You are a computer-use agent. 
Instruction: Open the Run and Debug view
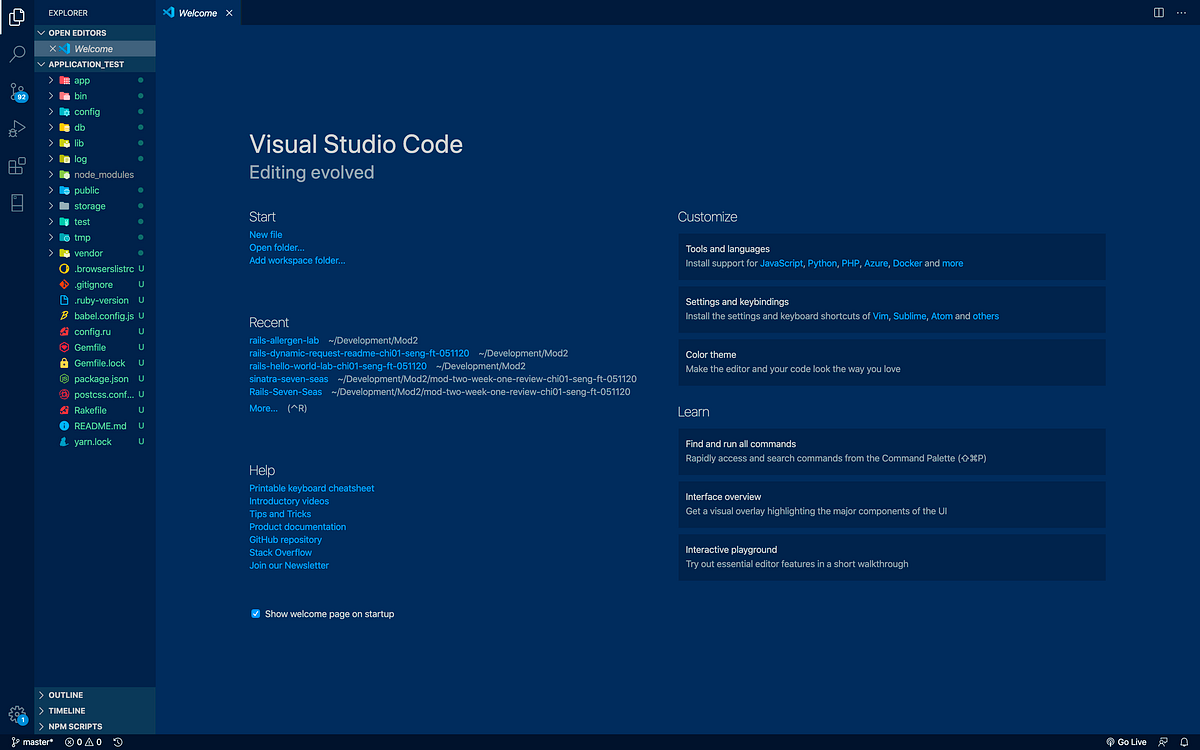pyautogui.click(x=17, y=129)
